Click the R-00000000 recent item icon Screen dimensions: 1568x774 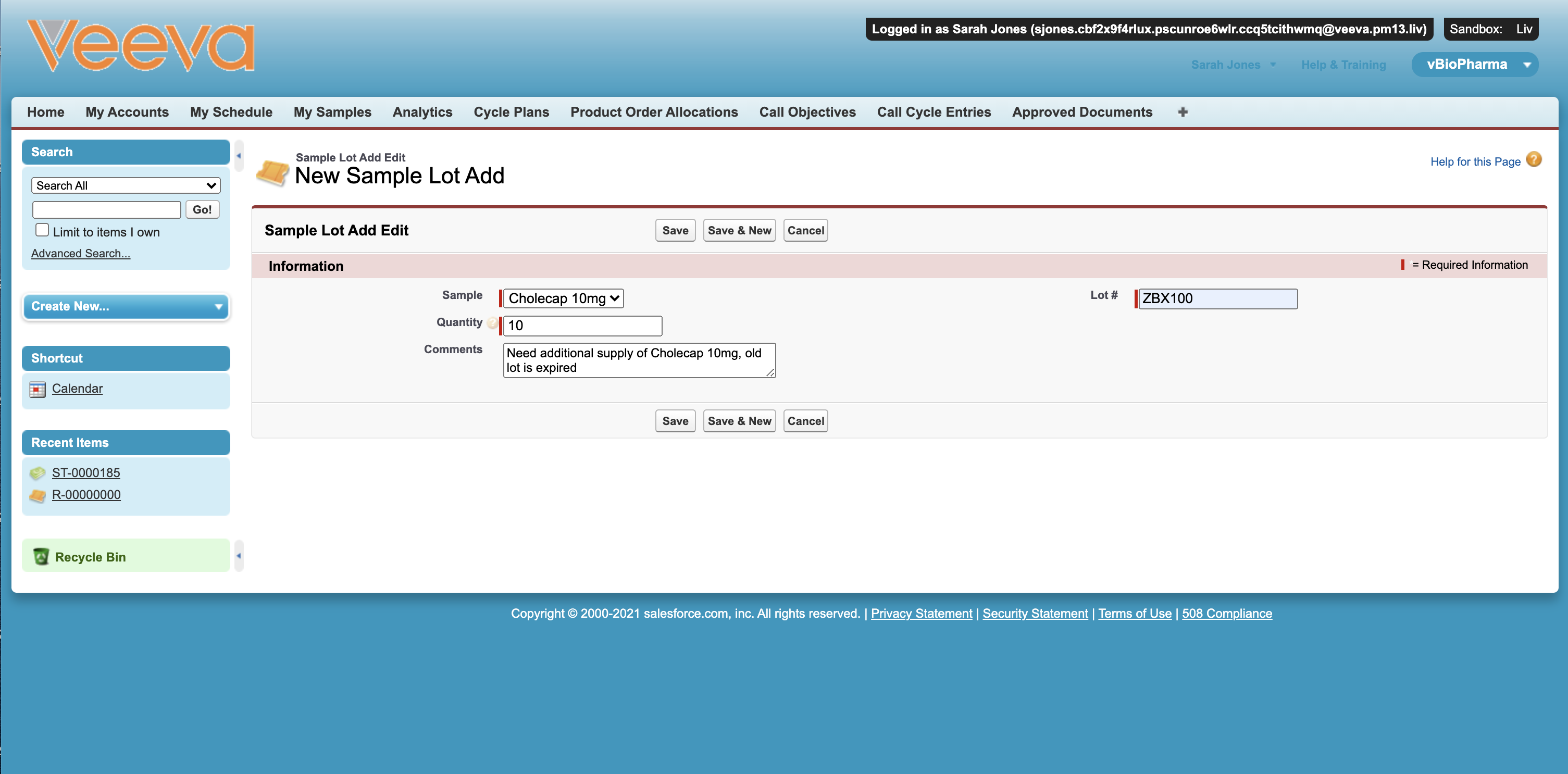coord(37,495)
